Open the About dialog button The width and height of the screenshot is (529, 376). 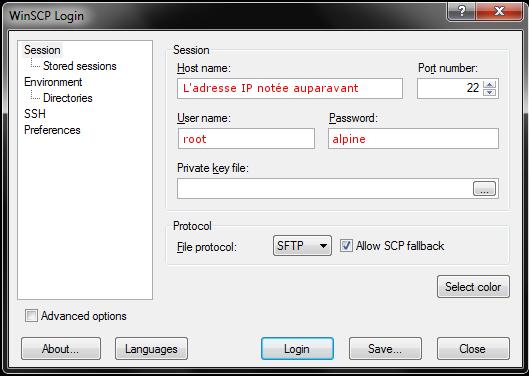[61, 349]
